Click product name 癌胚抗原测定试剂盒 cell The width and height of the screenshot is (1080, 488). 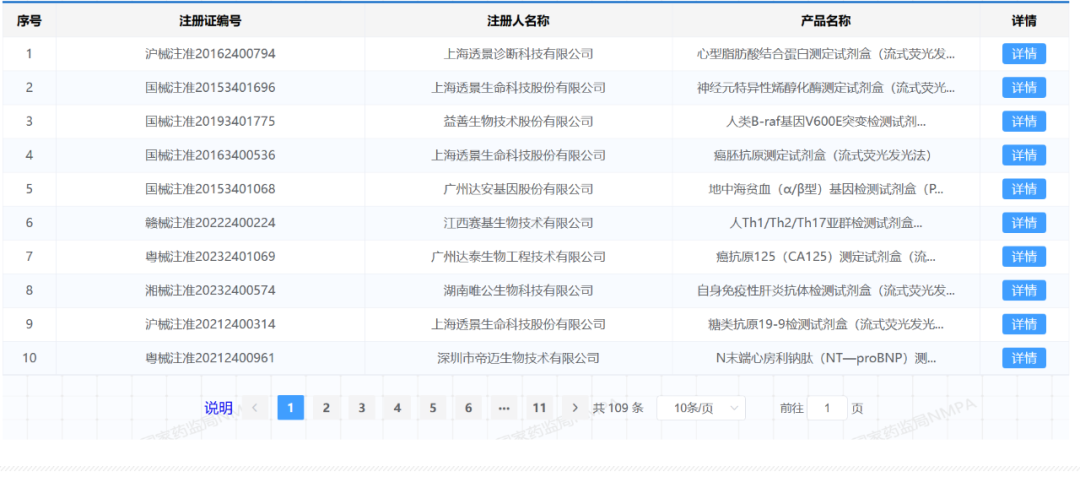point(825,155)
